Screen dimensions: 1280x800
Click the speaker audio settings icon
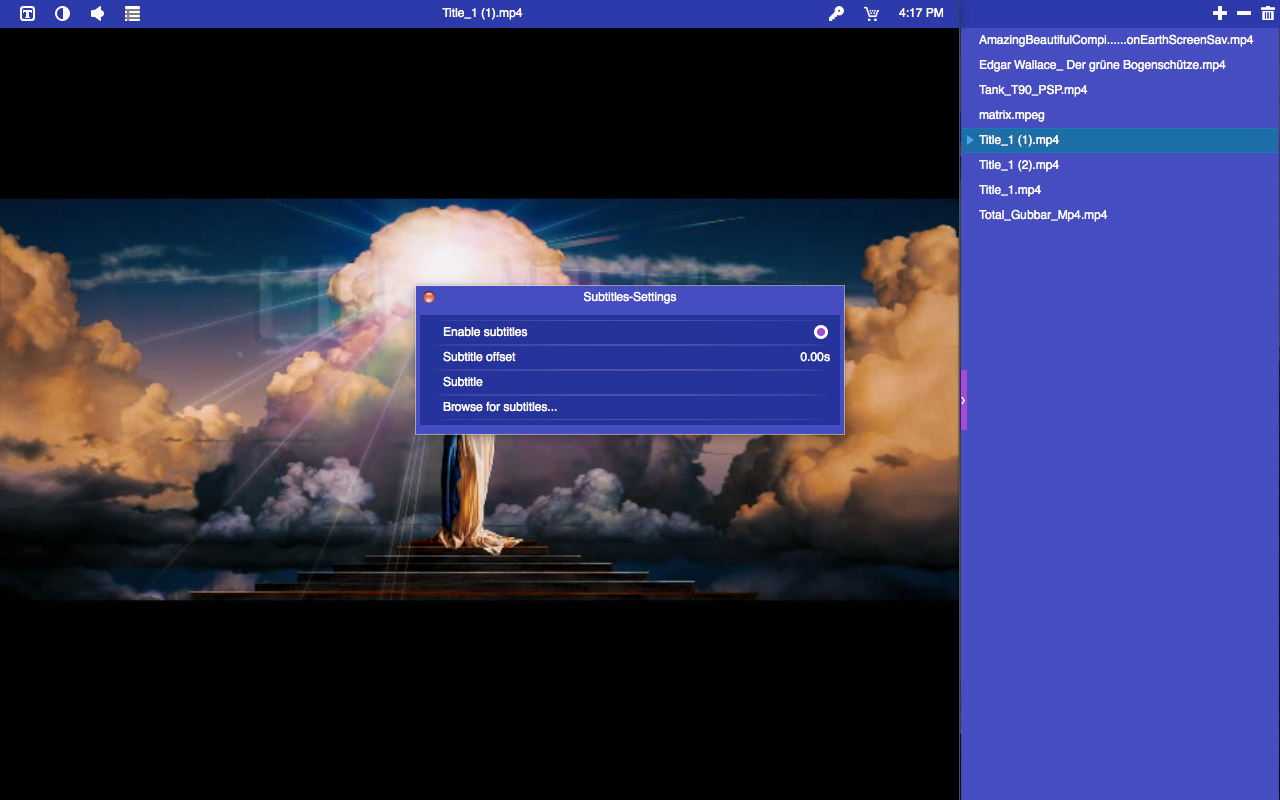97,14
